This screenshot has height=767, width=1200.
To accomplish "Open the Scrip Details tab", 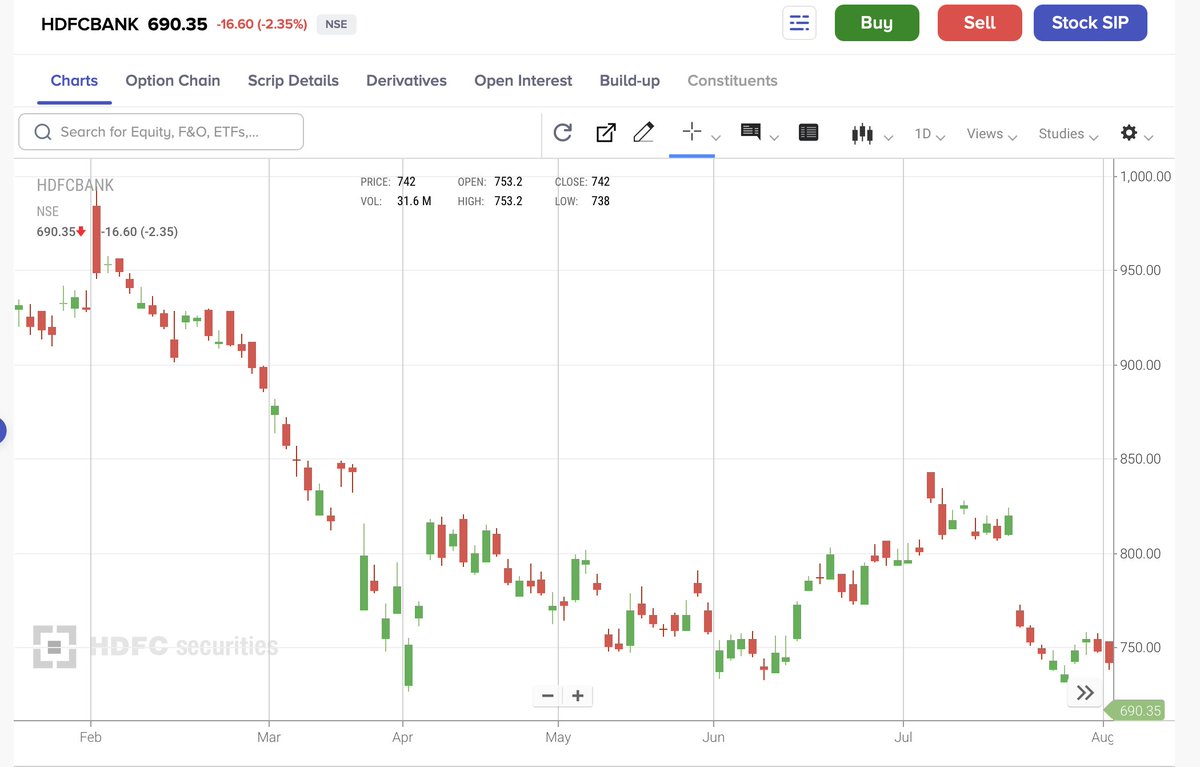I will click(x=293, y=81).
